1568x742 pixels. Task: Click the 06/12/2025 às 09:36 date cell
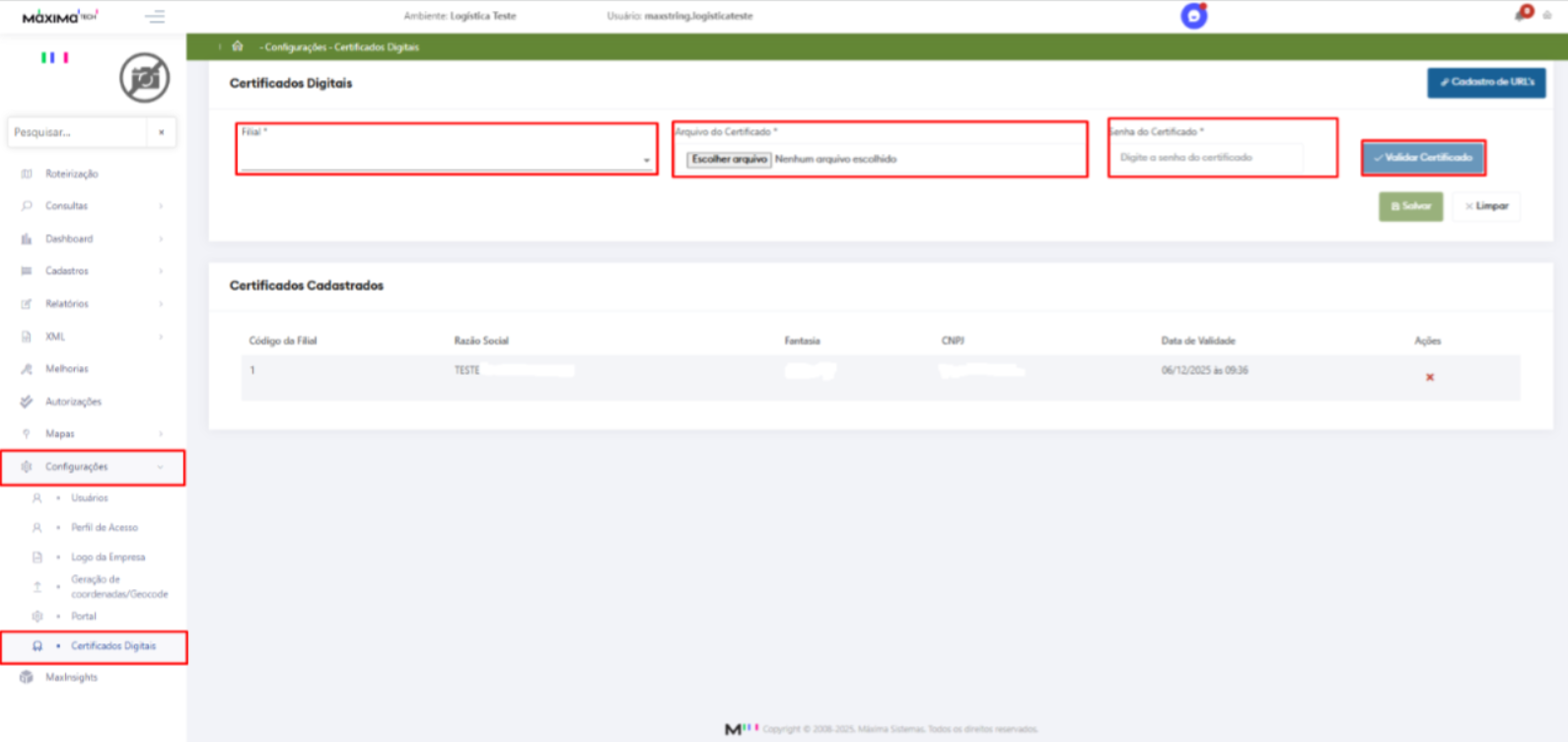point(1205,371)
